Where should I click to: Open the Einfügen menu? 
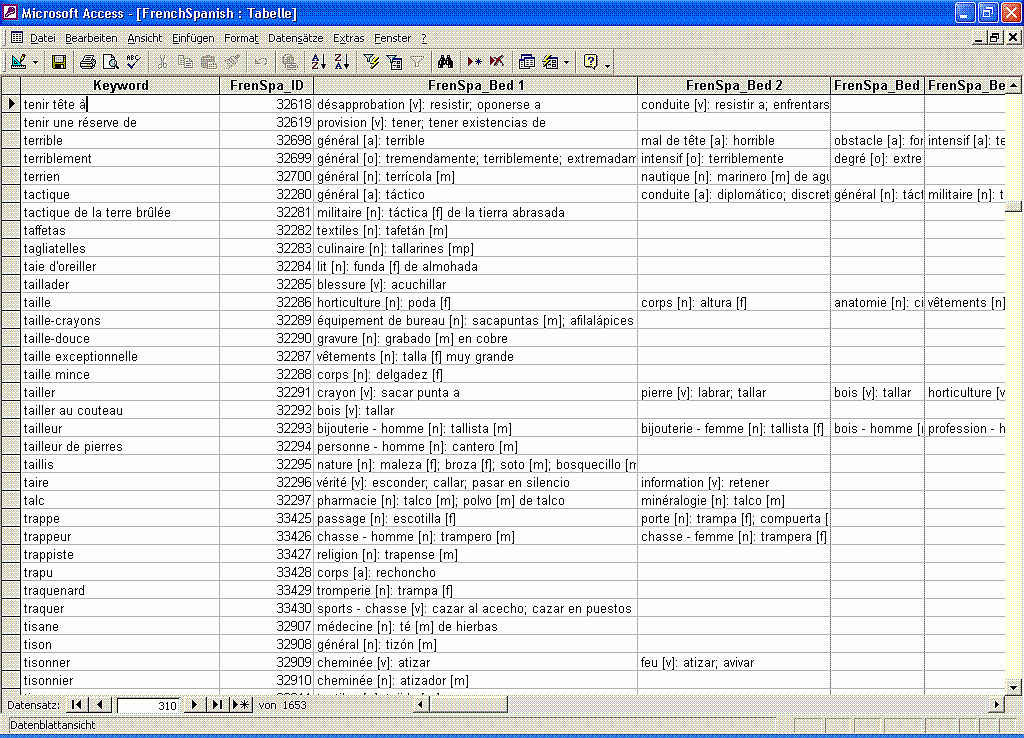tap(193, 39)
